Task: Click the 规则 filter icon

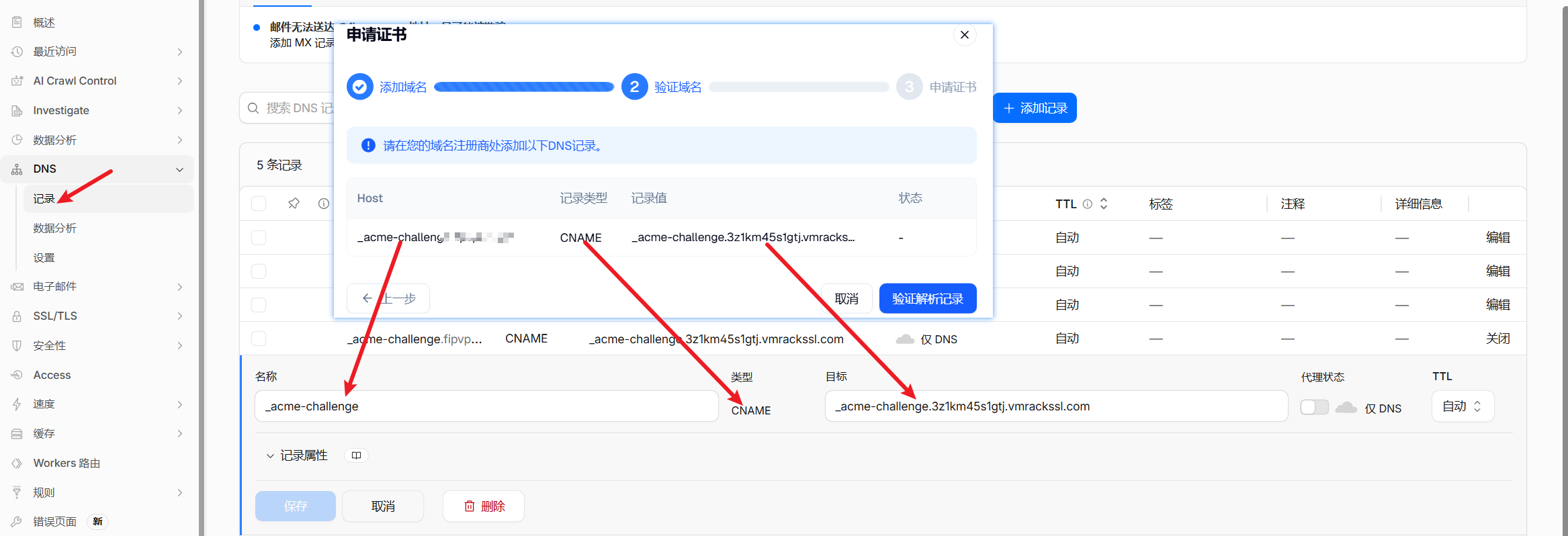Action: pos(17,492)
